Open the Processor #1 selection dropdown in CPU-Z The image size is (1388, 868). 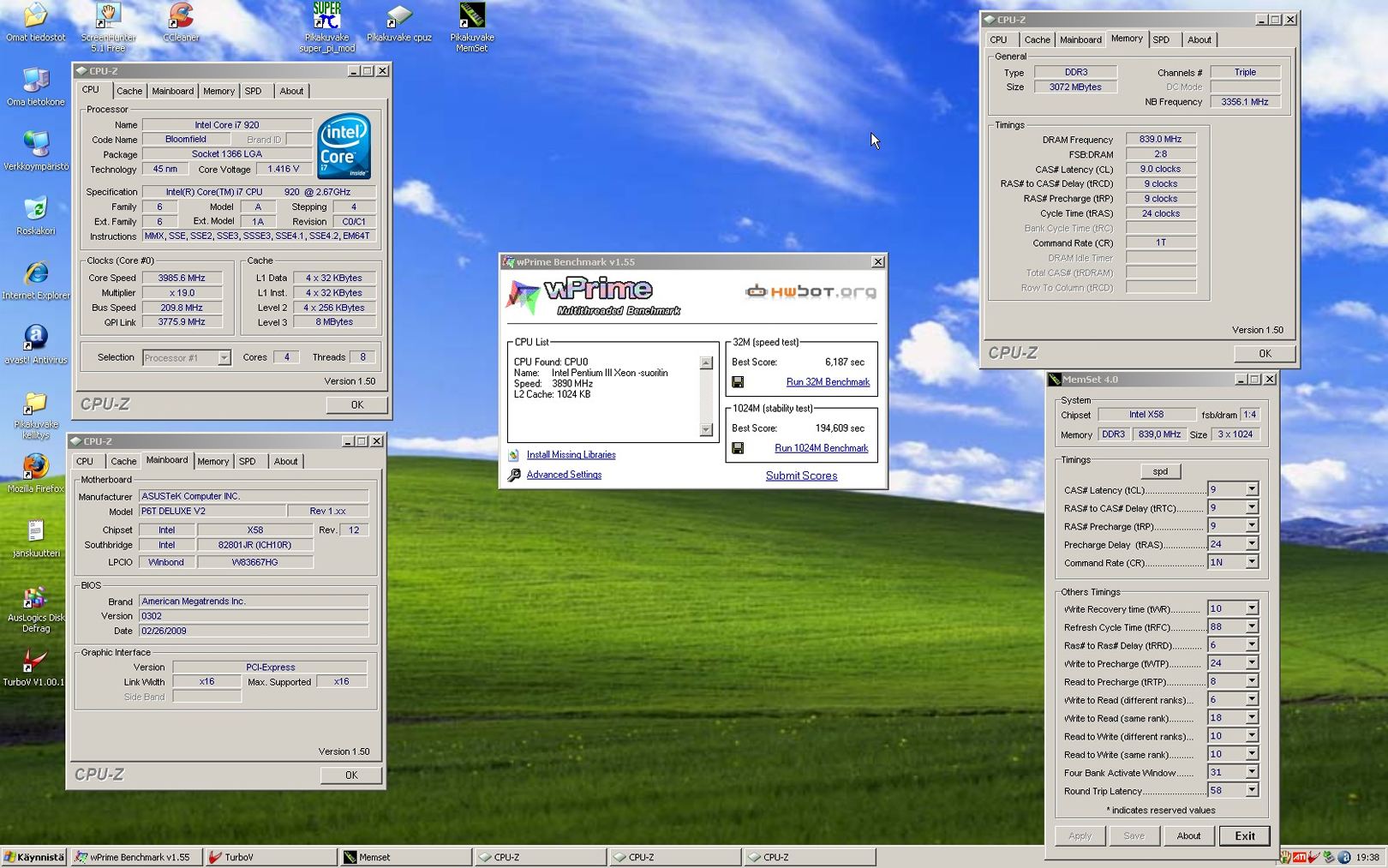[224, 358]
